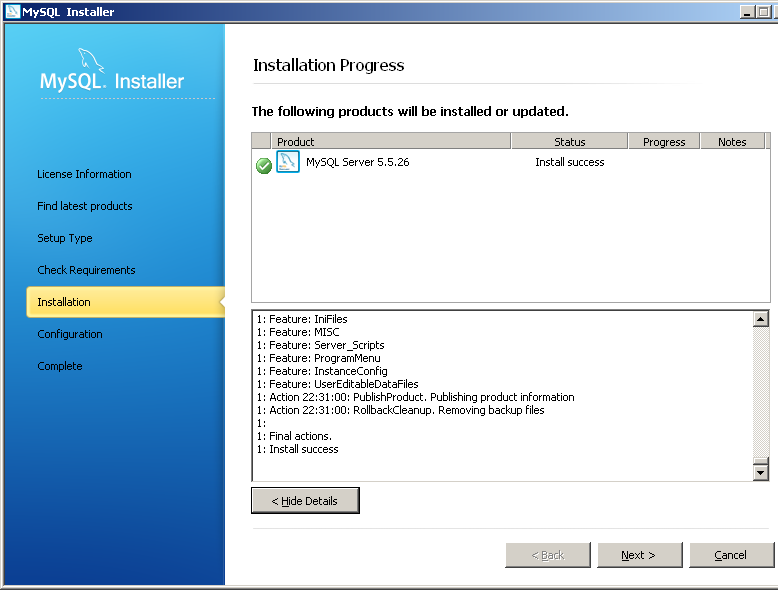This screenshot has height=590, width=778.
Task: Click the log line 'Feature: InstanceConfig'
Action: coord(322,371)
